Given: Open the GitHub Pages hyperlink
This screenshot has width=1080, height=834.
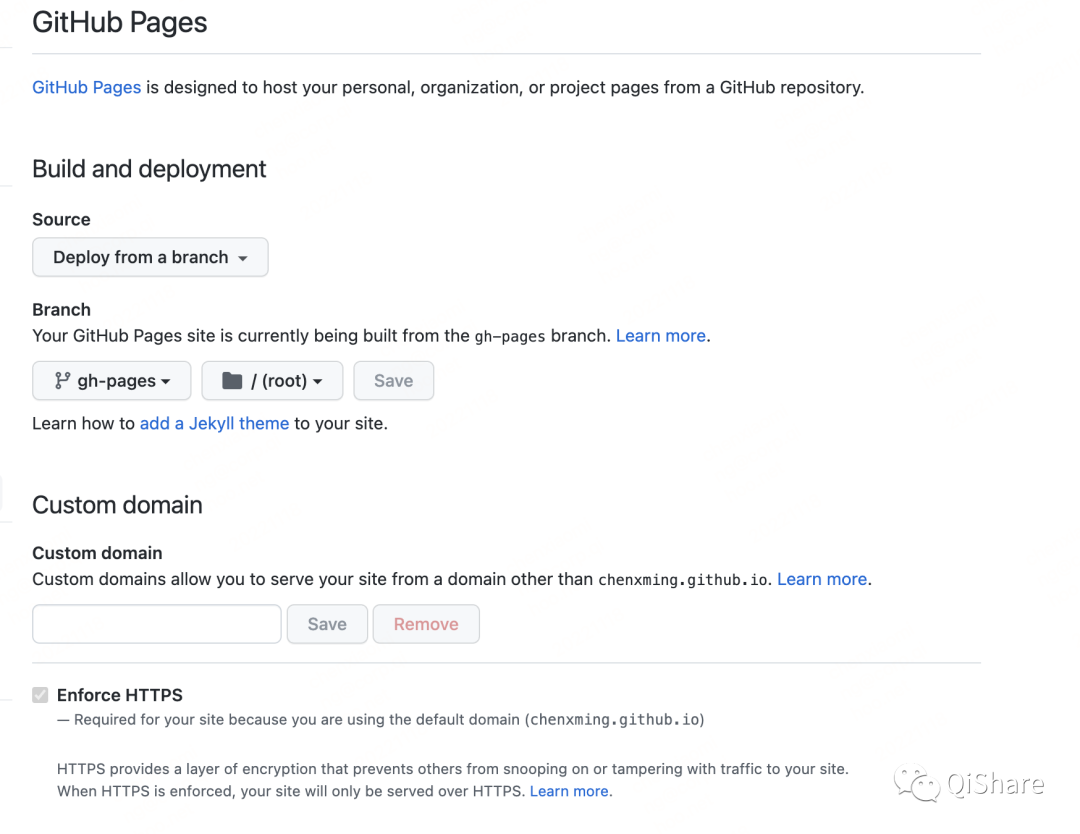Looking at the screenshot, I should (86, 87).
